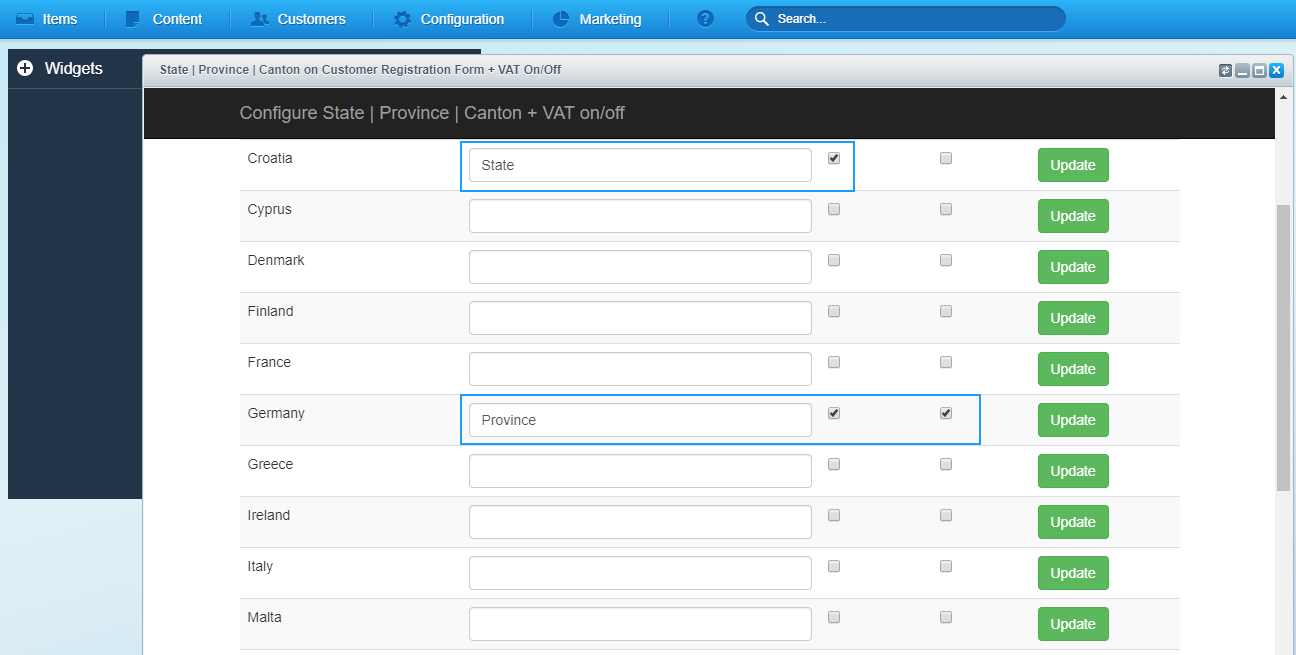Click the France text input field
This screenshot has width=1296, height=655.
640,369
